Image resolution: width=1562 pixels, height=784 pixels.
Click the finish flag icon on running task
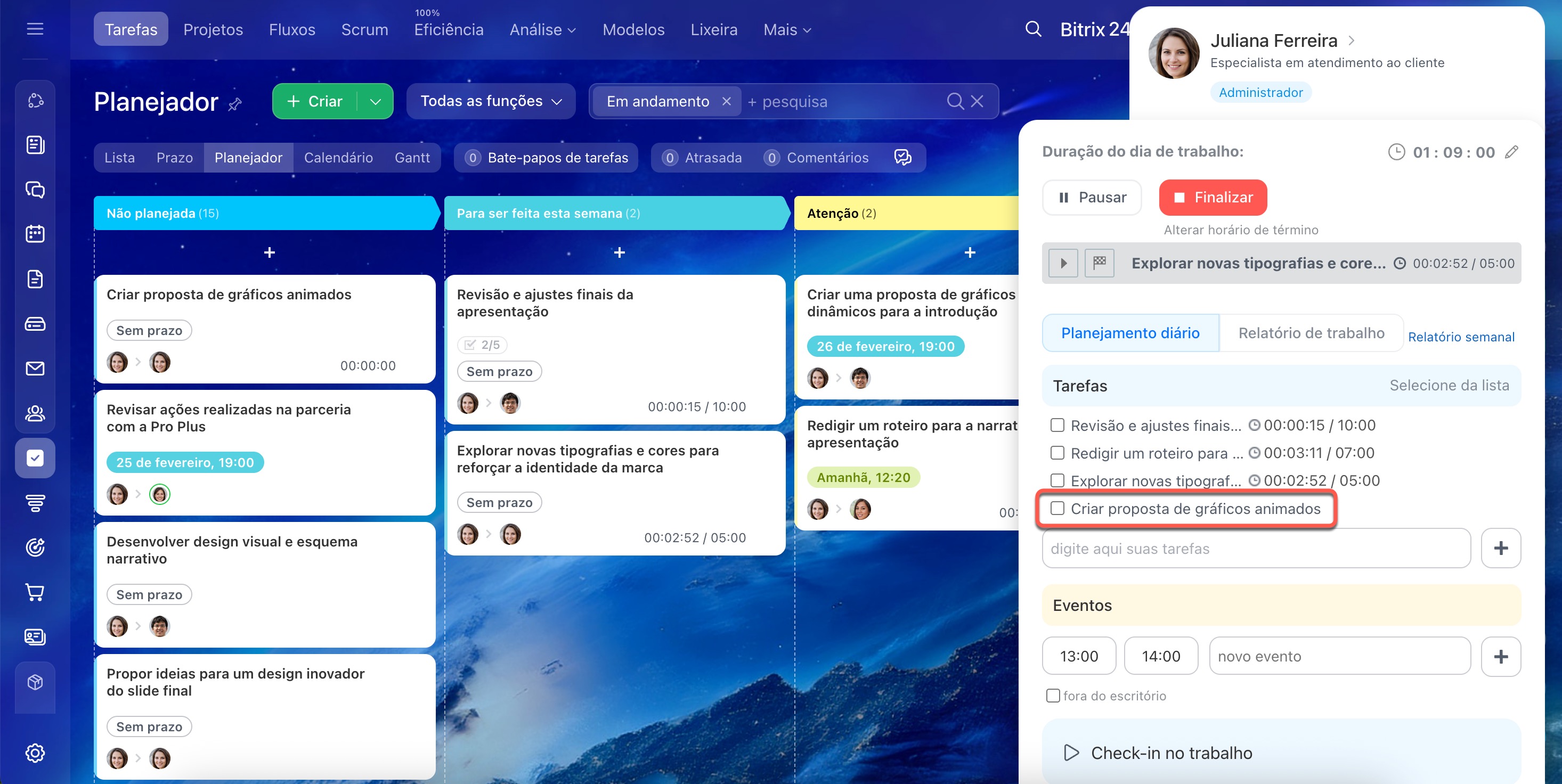click(1100, 263)
